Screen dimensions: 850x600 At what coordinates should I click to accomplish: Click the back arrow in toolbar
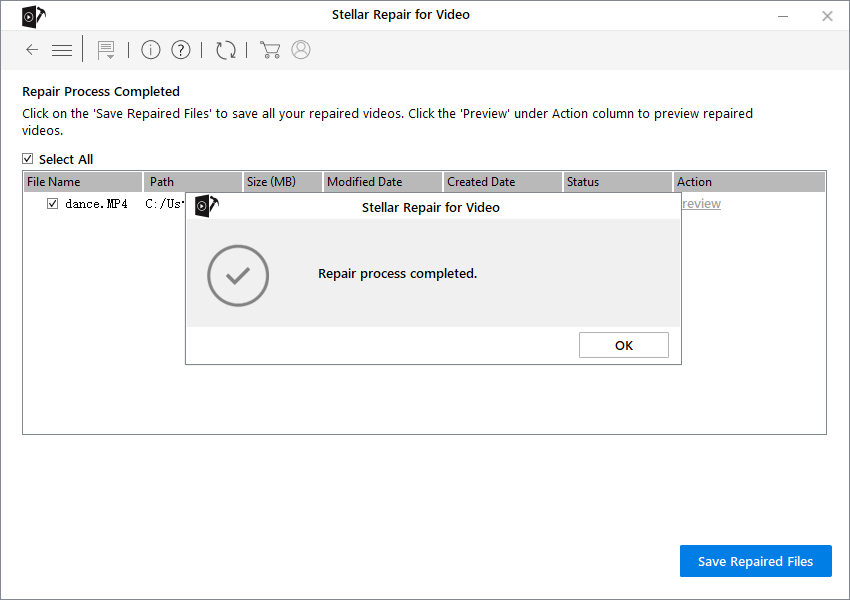click(x=32, y=50)
